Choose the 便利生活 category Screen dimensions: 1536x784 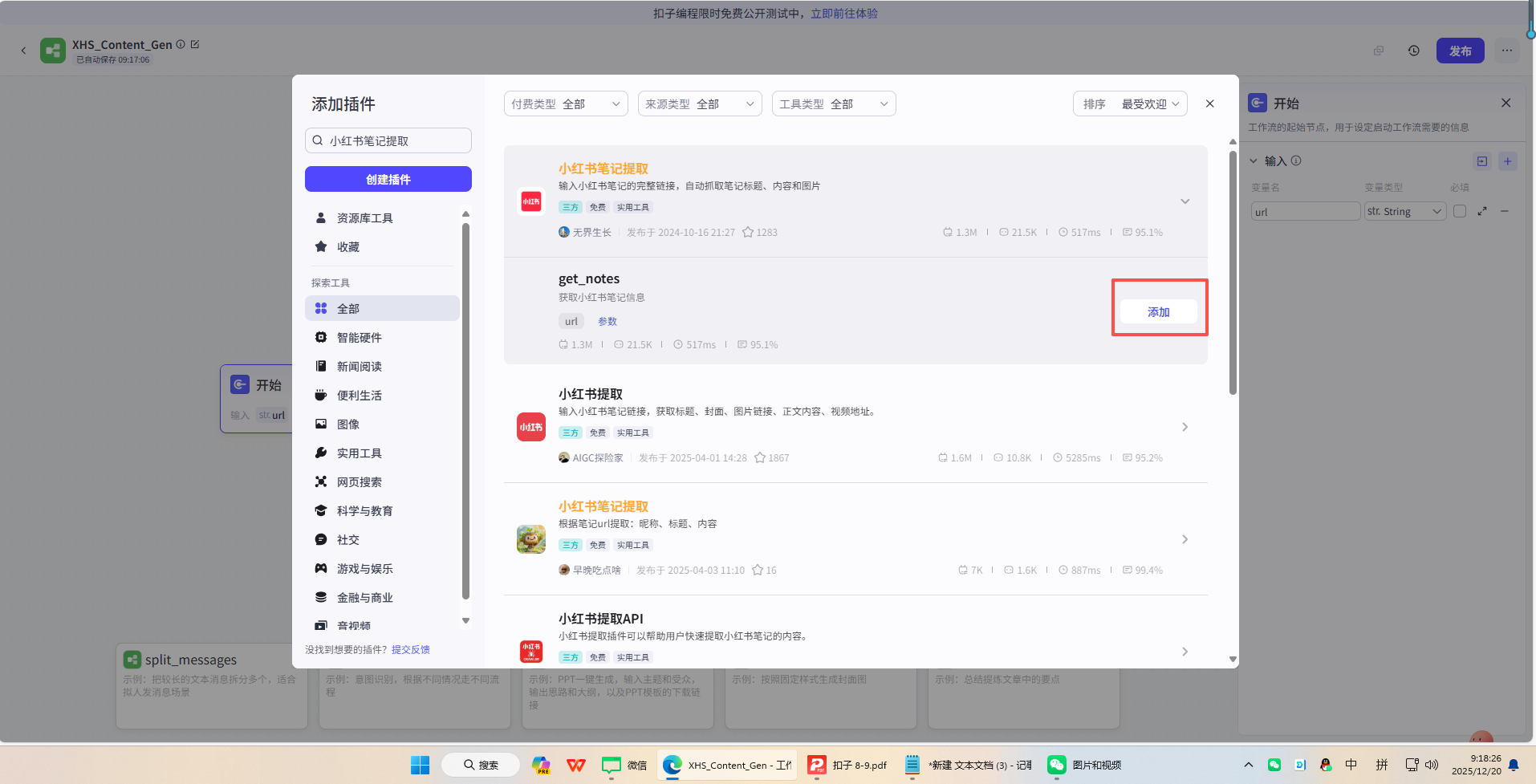click(382, 395)
